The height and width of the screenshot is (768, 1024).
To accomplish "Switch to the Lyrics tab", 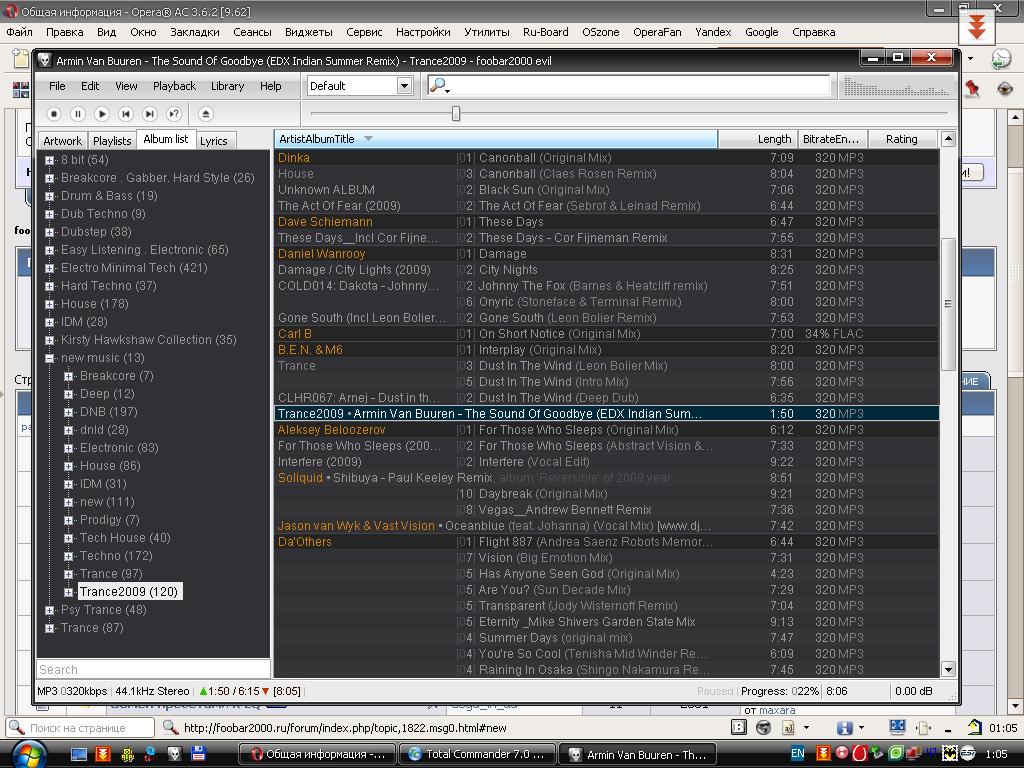I will pyautogui.click(x=214, y=141).
